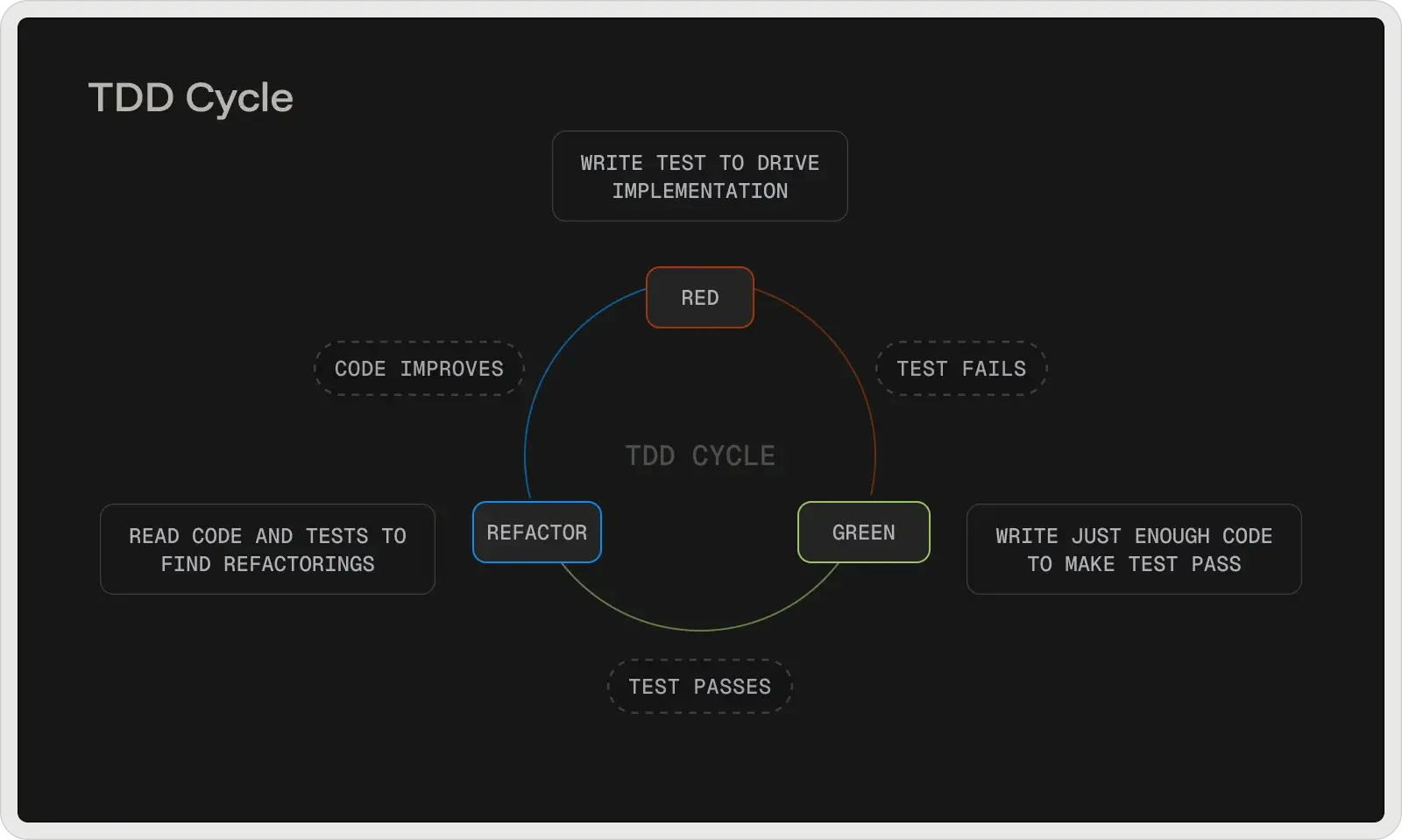Image resolution: width=1402 pixels, height=840 pixels.
Task: Click WRITE JUST ENOUGH CODE box
Action: pyautogui.click(x=1133, y=549)
